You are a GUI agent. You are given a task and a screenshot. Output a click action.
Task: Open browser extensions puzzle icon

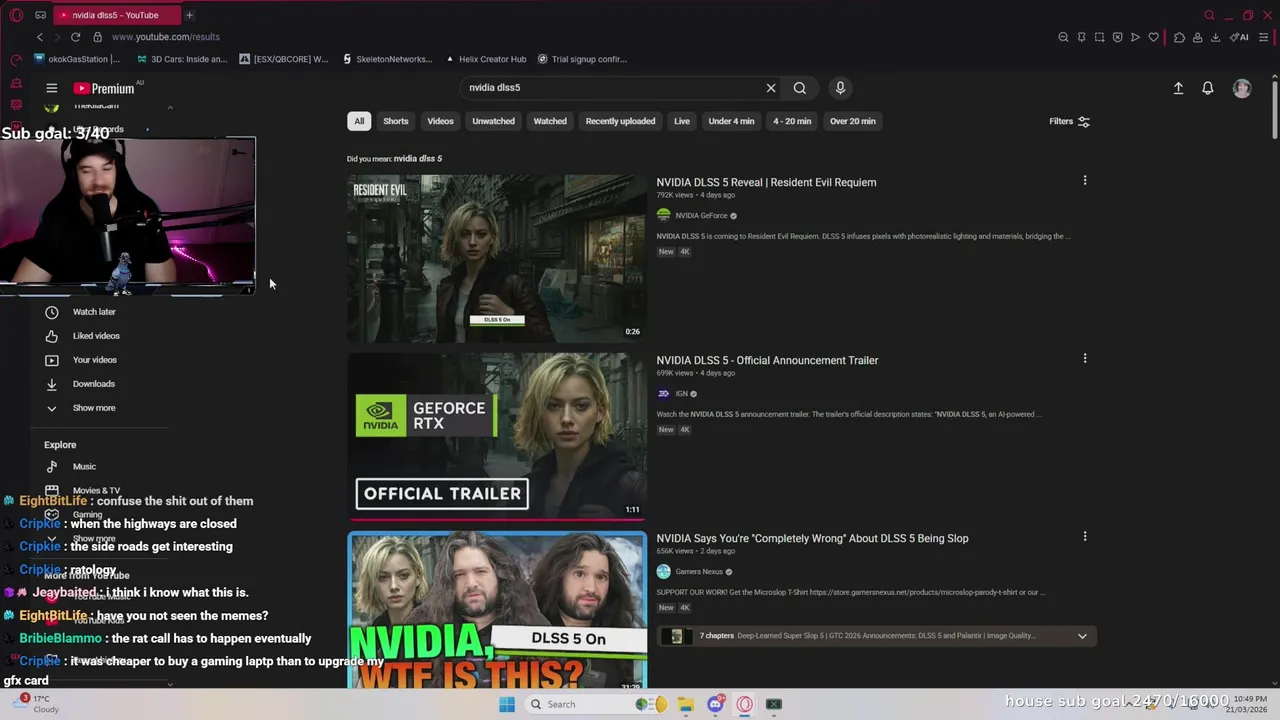(x=1179, y=37)
